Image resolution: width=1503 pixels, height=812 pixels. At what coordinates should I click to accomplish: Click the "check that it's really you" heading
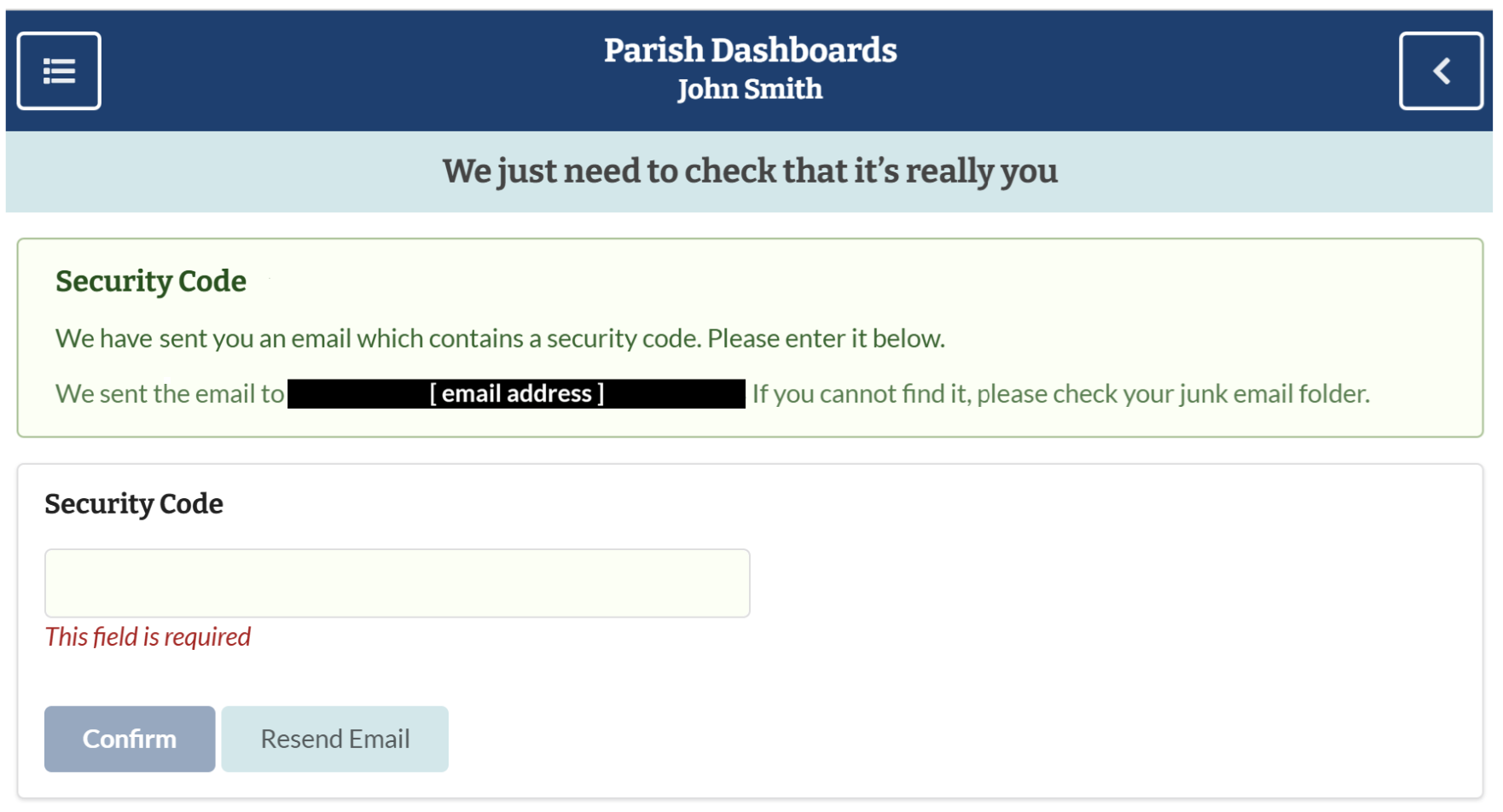tap(750, 171)
